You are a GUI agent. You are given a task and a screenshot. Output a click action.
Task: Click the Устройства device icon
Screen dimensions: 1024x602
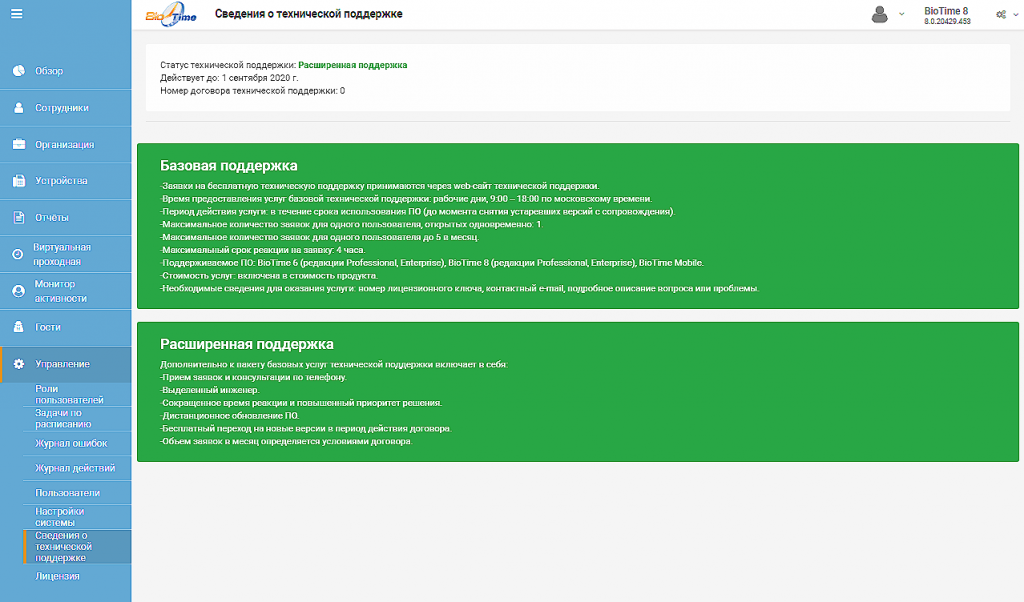point(19,181)
